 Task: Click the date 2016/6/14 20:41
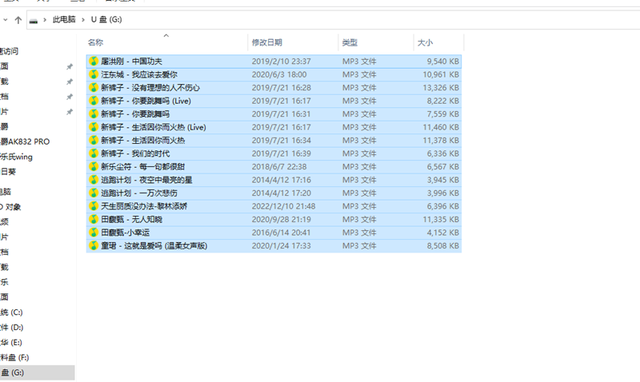281,232
